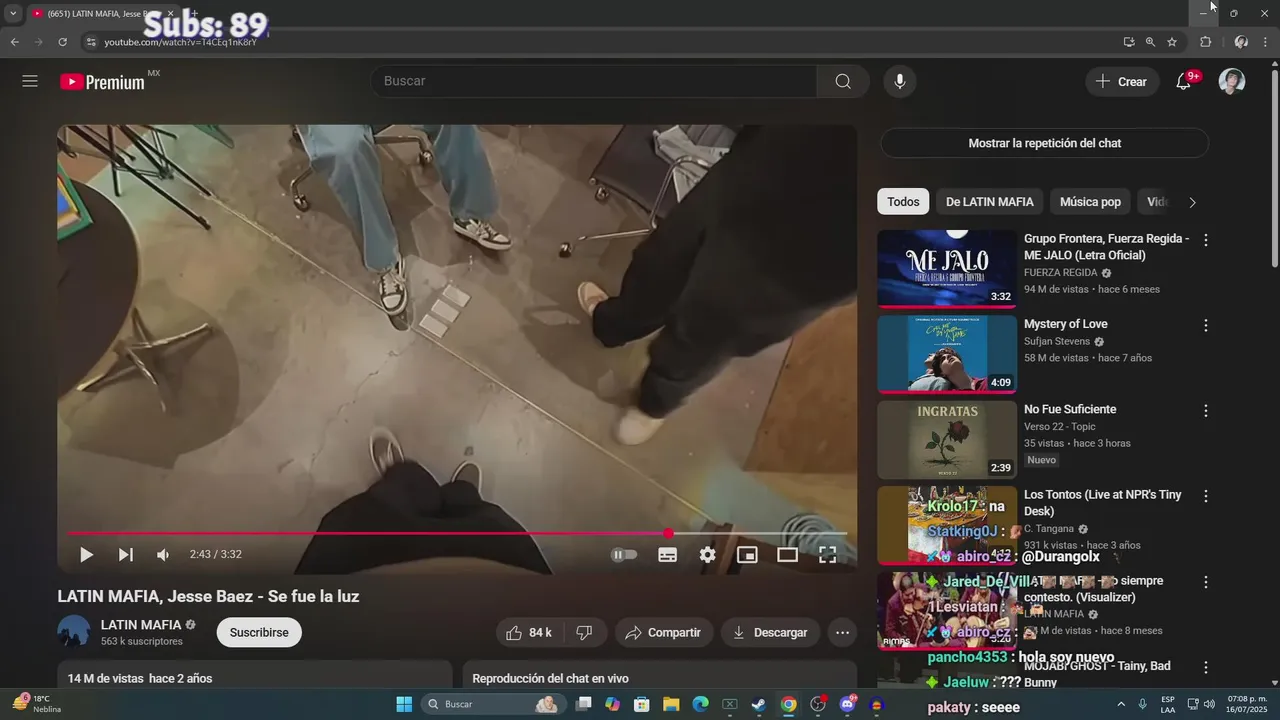Screen dimensions: 1280x720
Task: Click the magnifier search button beside Buscar
Action: coord(843,81)
